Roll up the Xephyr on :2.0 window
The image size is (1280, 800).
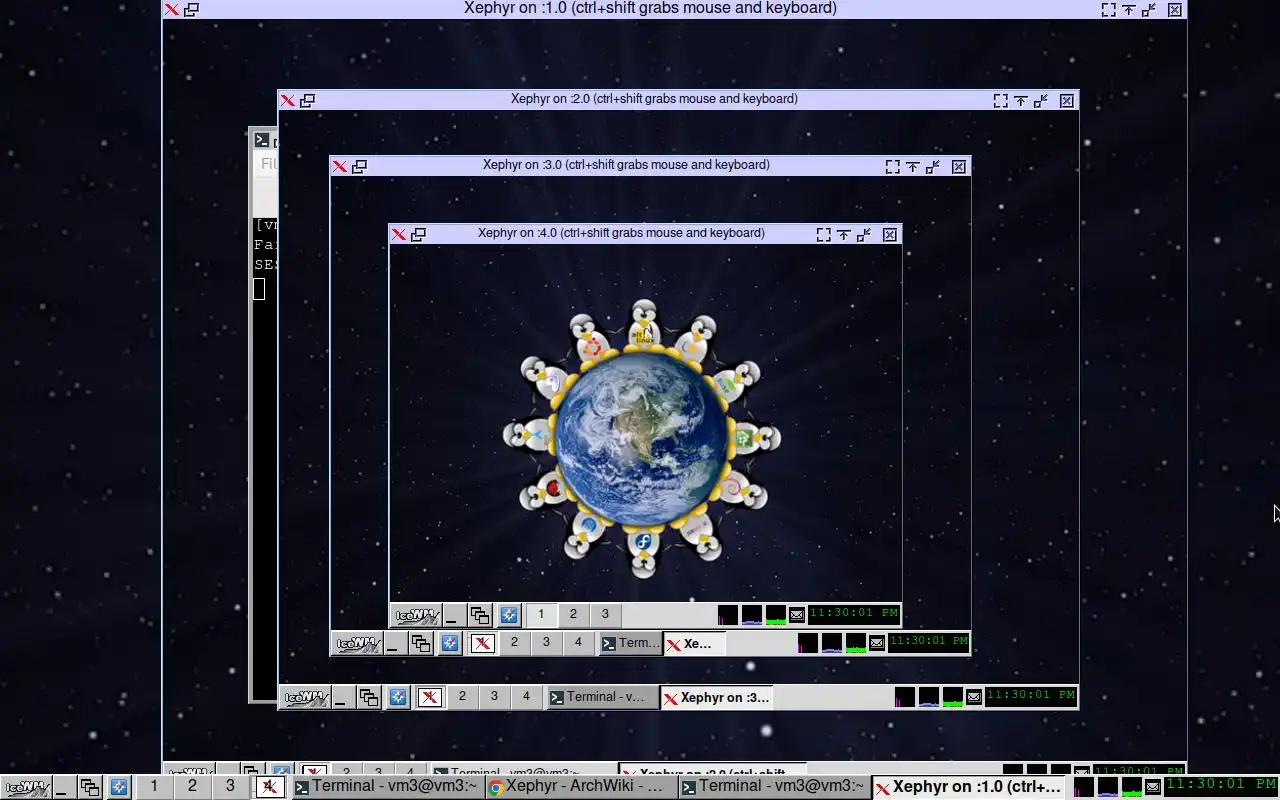(1020, 100)
